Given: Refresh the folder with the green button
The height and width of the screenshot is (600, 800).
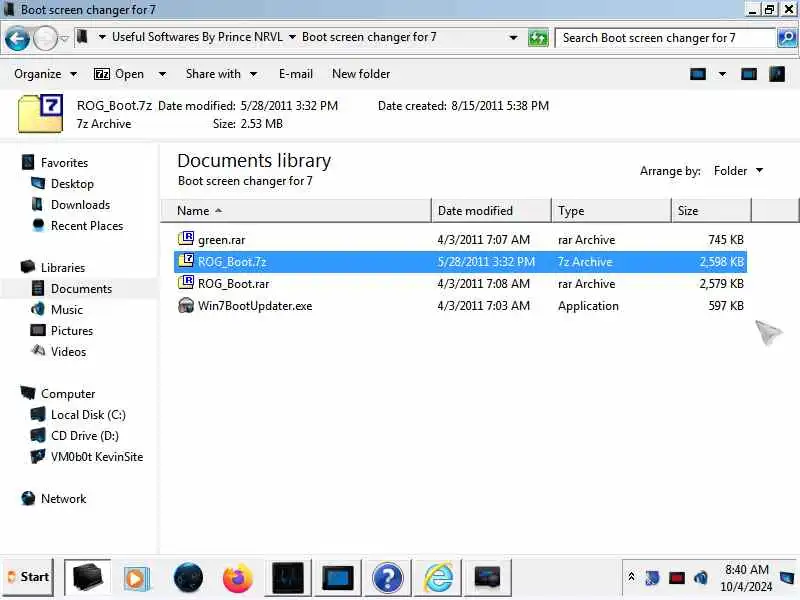Looking at the screenshot, I should [x=538, y=38].
